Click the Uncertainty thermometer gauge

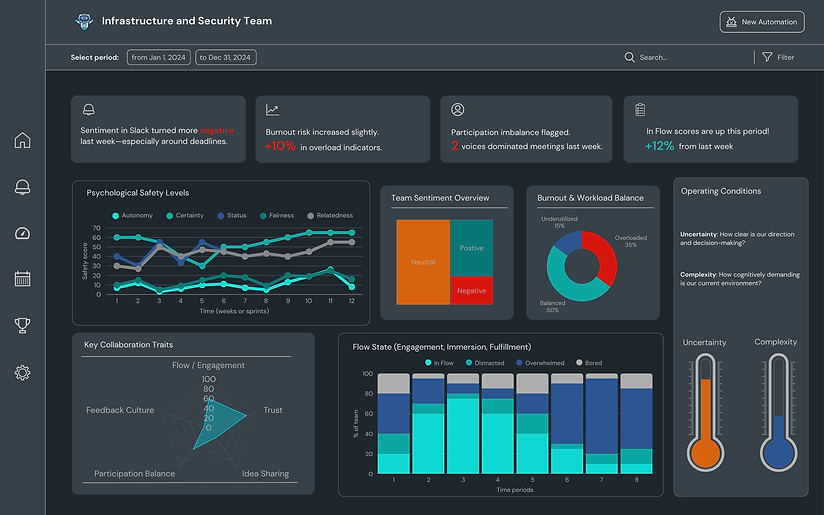coord(705,412)
